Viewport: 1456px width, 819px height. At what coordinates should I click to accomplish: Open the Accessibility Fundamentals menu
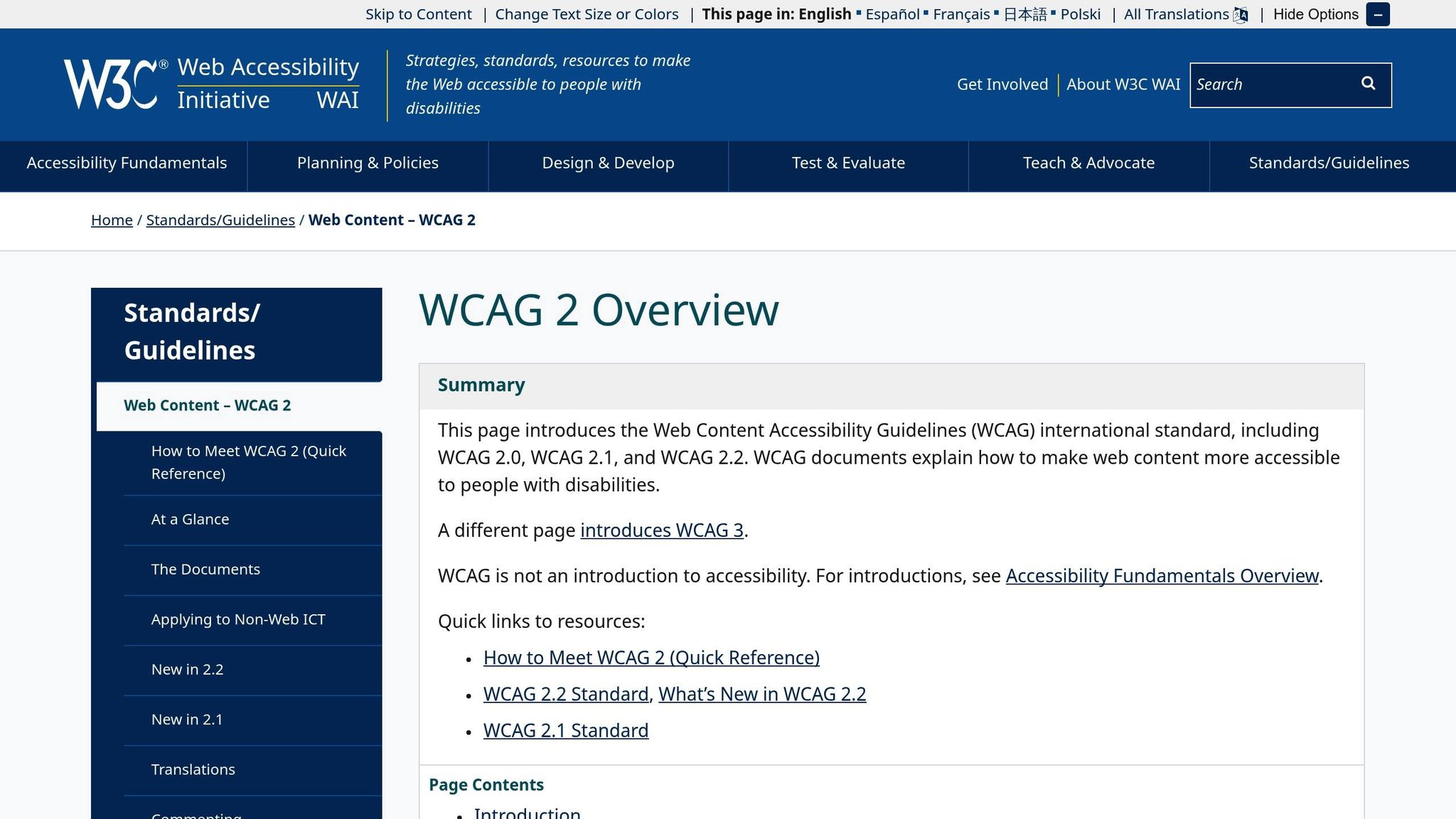[126, 164]
